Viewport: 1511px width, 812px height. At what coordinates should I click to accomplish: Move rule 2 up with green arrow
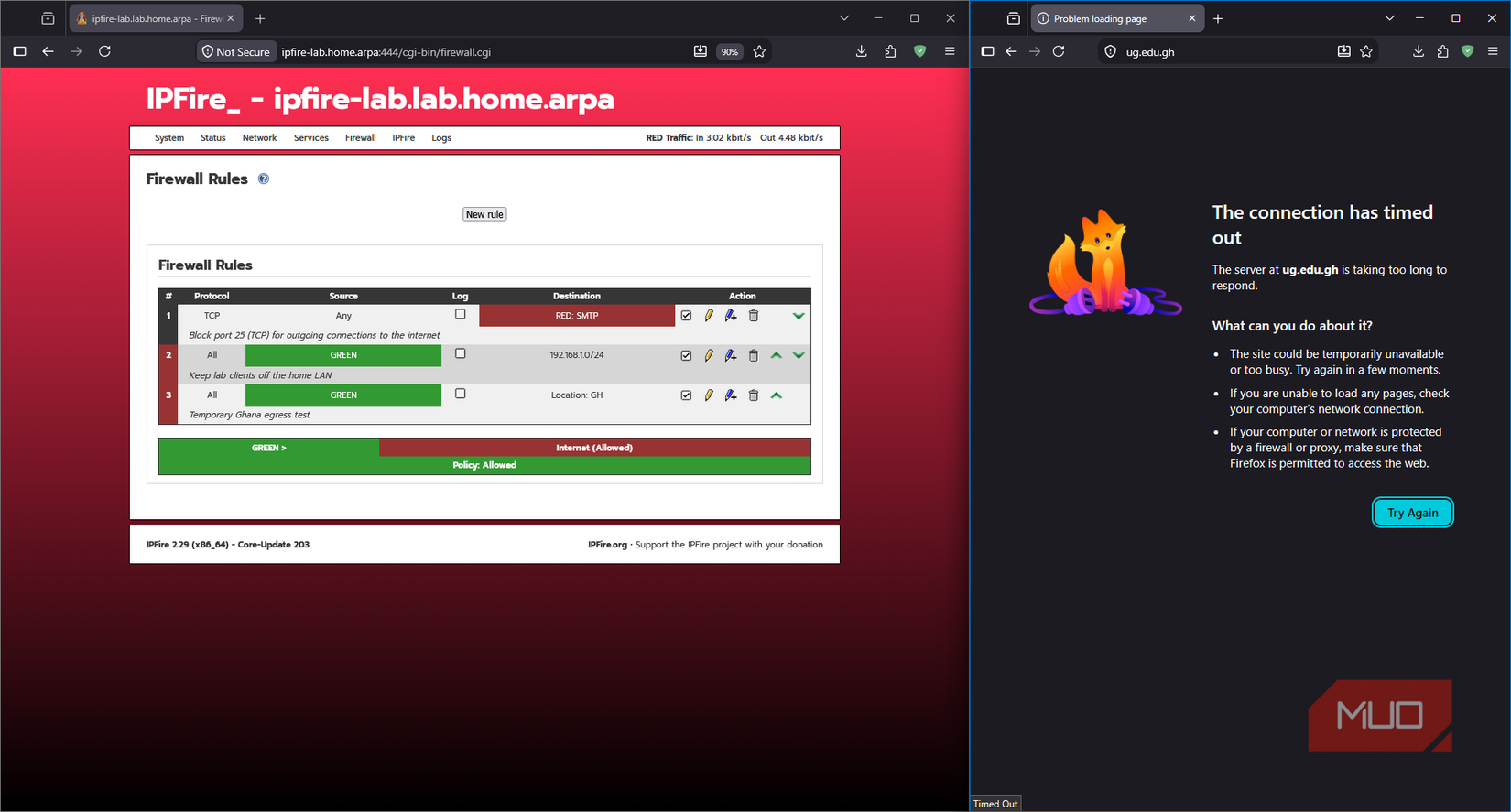coord(777,355)
